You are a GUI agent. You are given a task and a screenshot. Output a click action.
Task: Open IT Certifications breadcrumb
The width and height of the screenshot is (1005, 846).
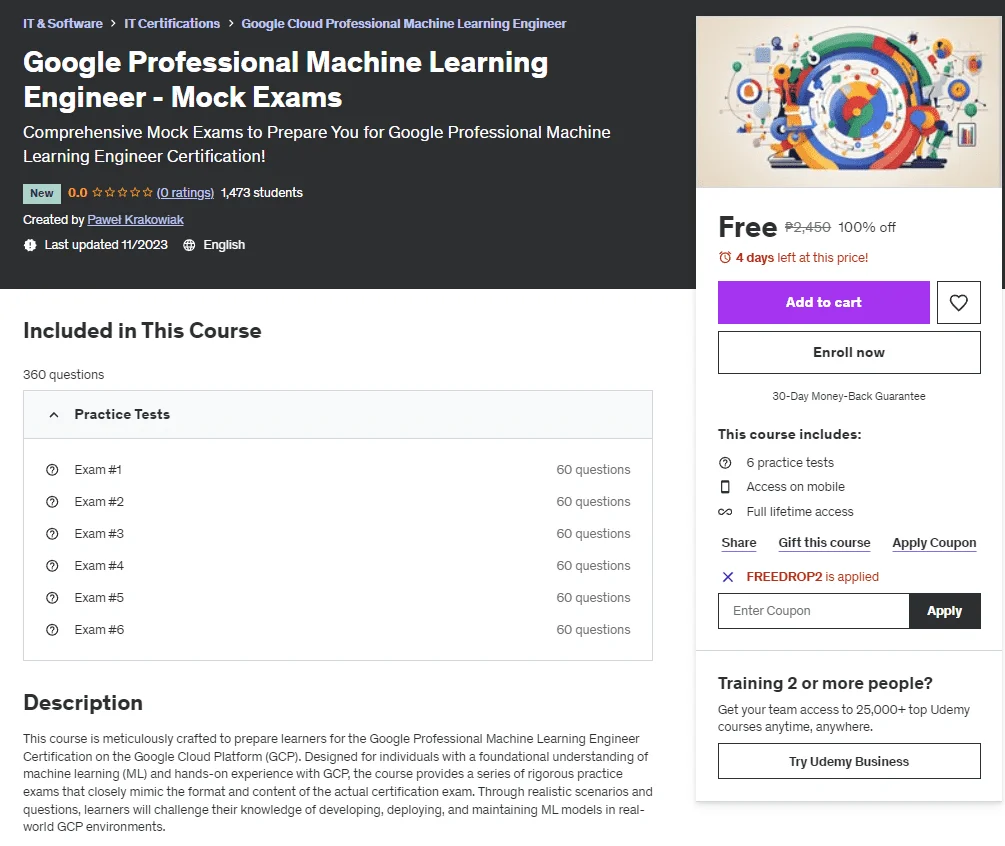click(172, 24)
